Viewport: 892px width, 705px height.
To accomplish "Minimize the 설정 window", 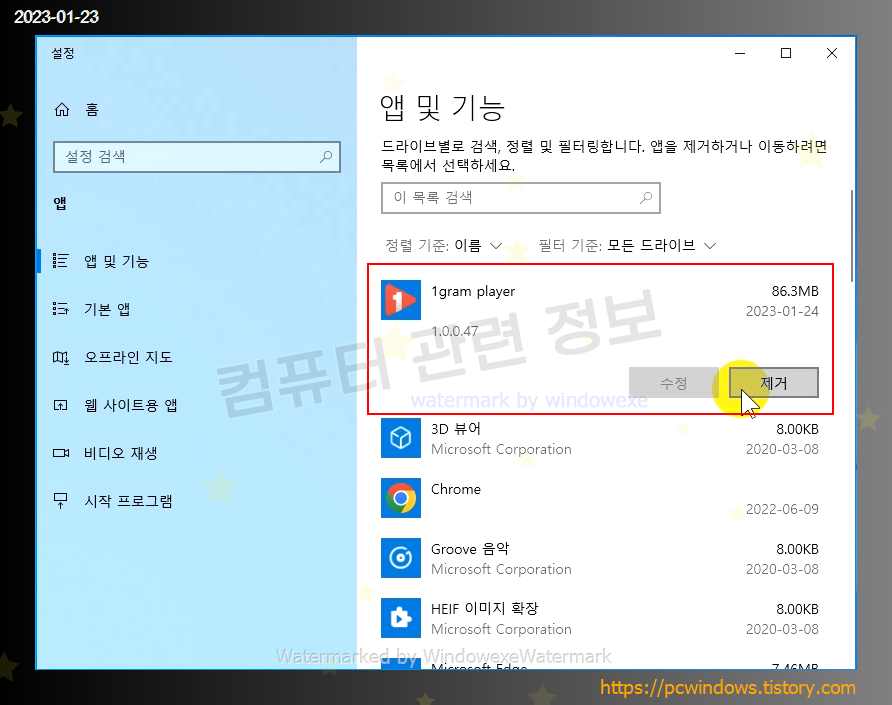I will pyautogui.click(x=740, y=53).
